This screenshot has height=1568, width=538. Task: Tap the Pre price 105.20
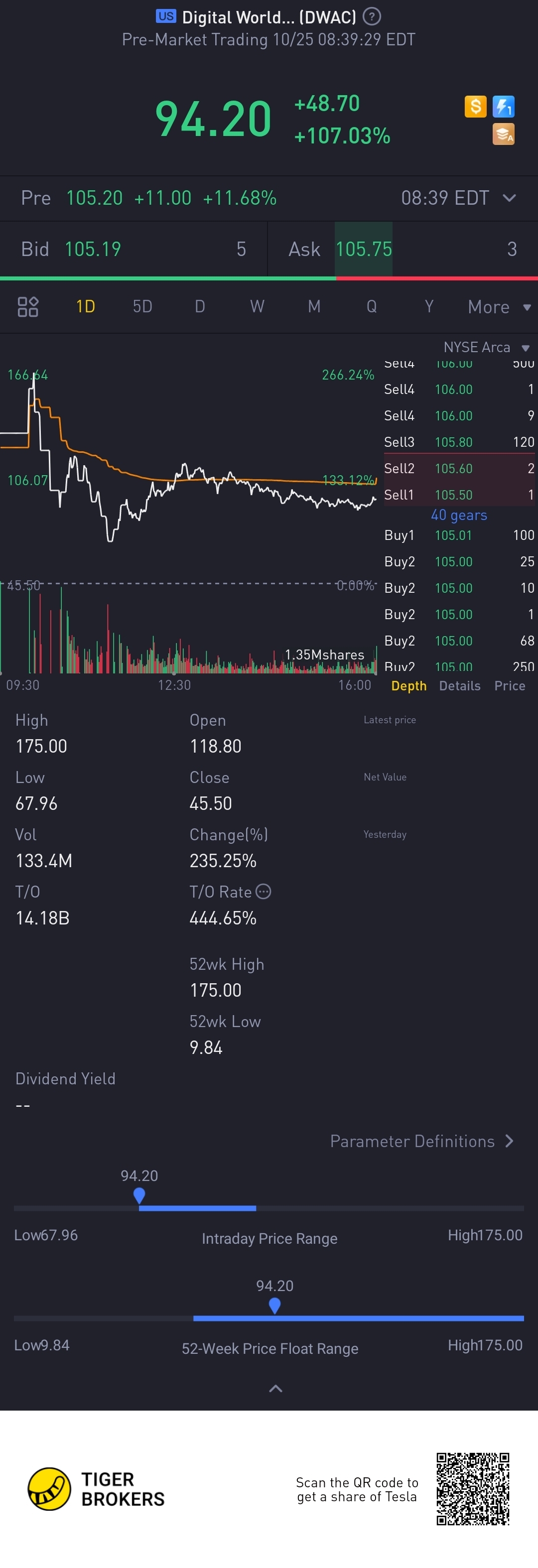94,198
